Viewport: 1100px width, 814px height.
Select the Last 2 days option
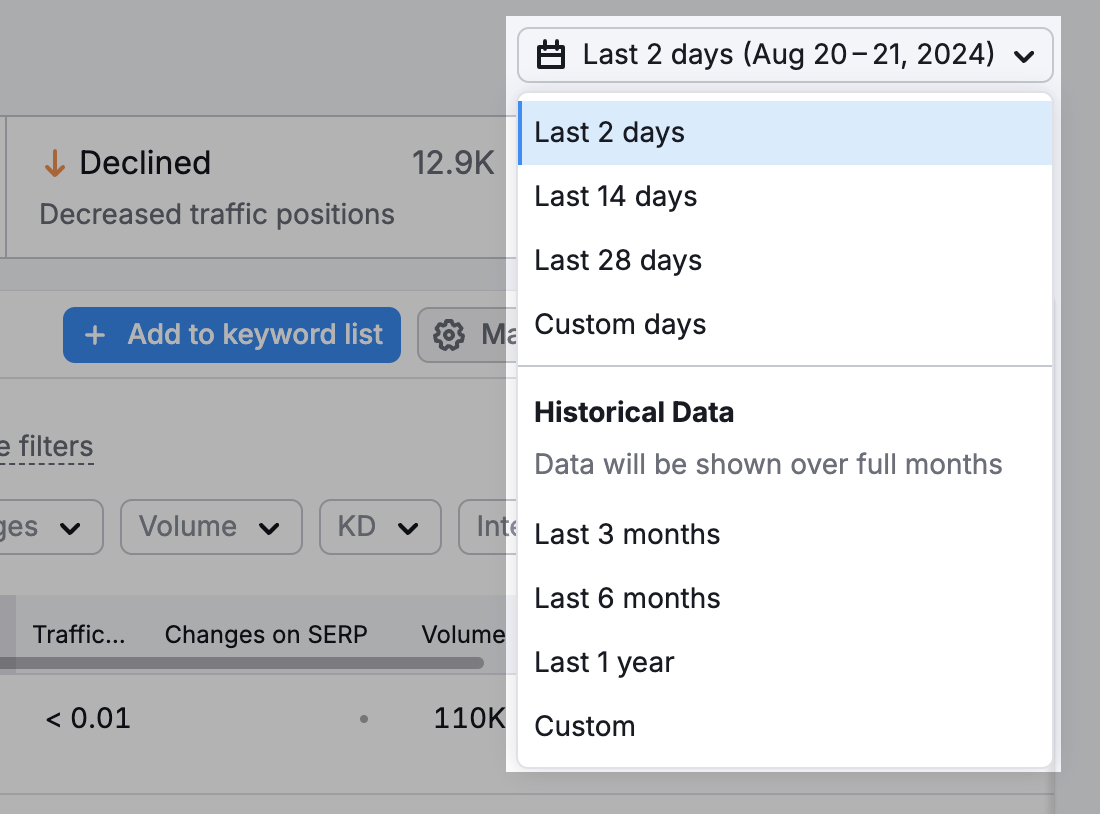tap(609, 133)
